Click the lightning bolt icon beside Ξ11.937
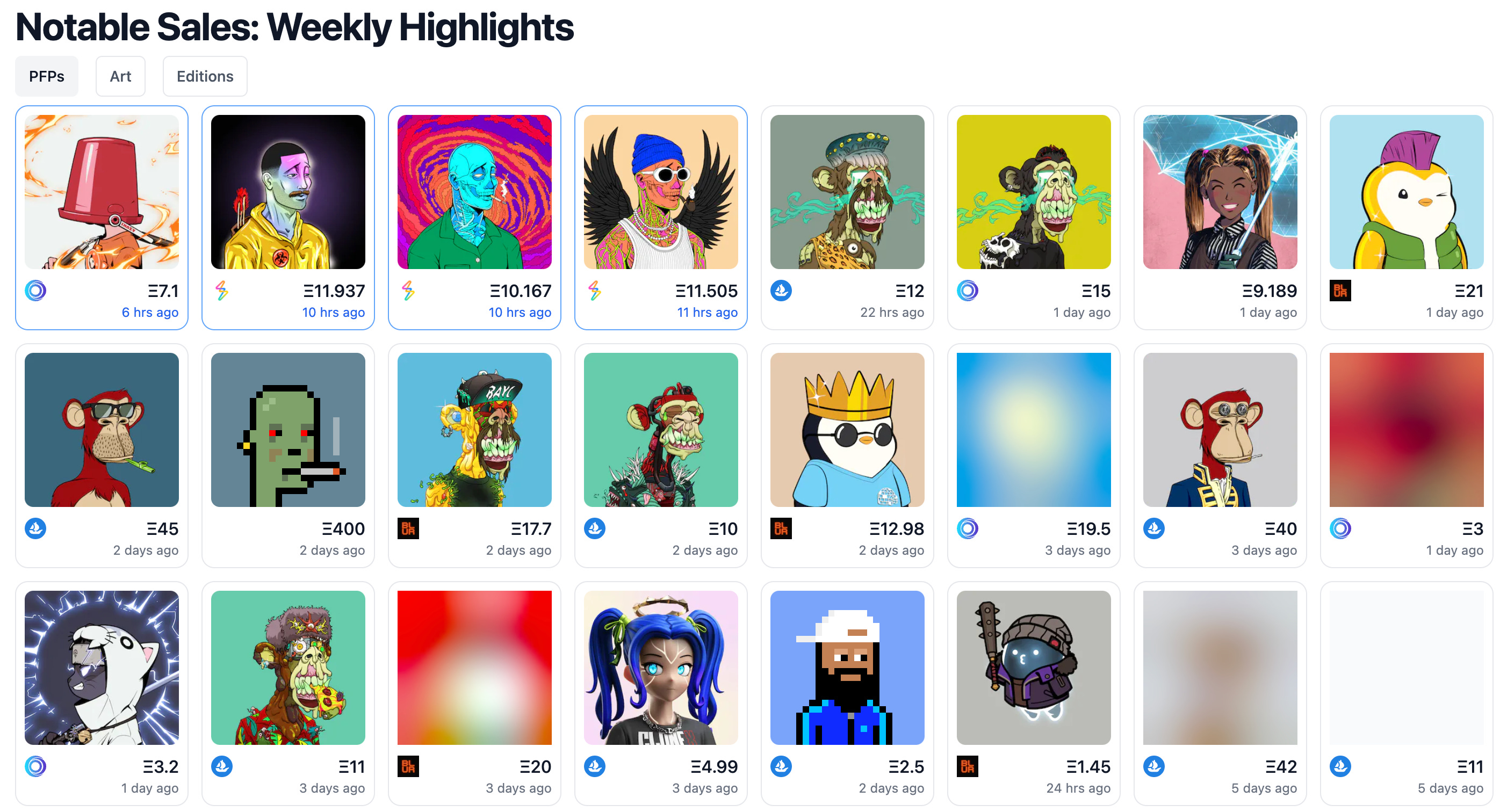Screen dimensions: 1500x812 [221, 291]
